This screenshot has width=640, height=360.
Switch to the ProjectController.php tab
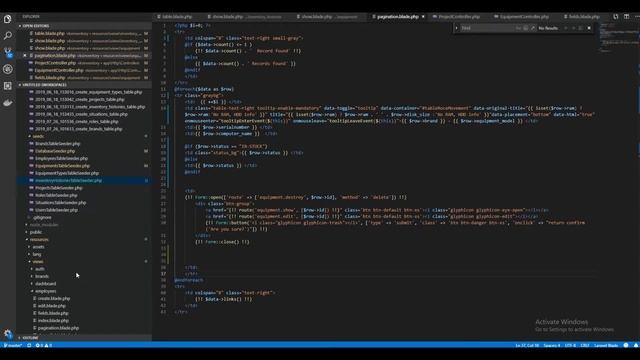(459, 17)
